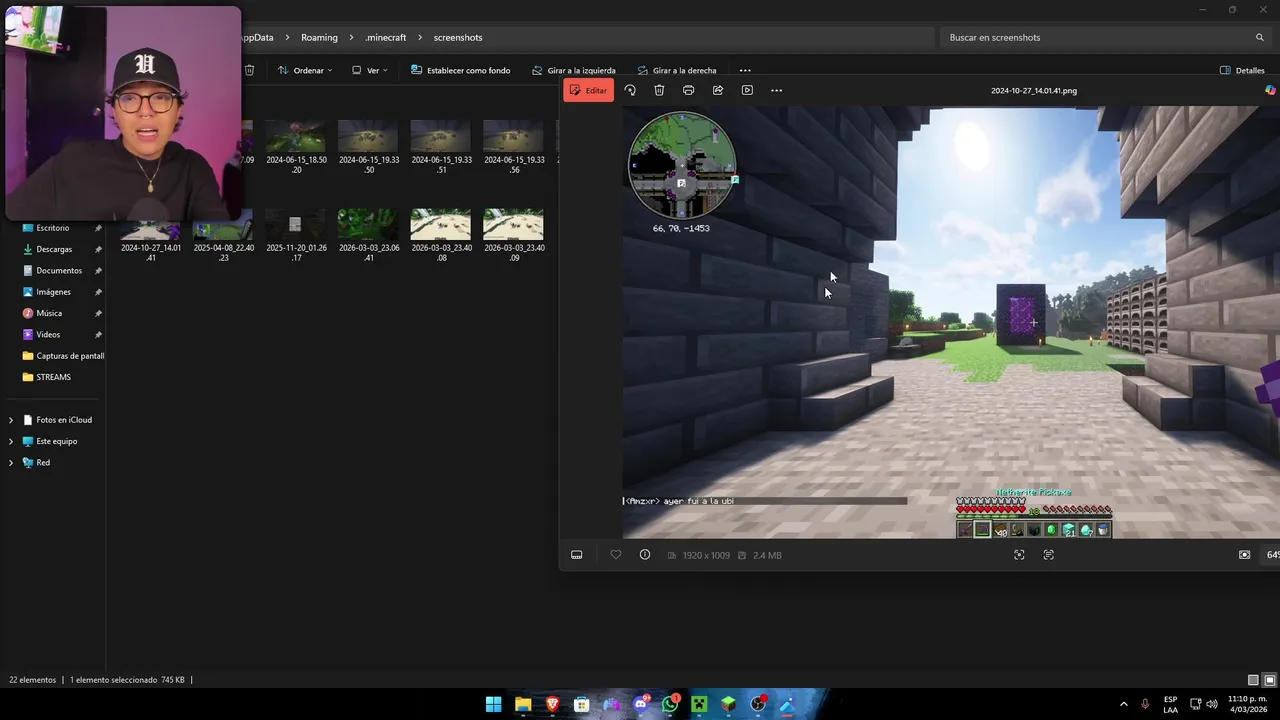Open the Ver view dropdown

(370, 70)
